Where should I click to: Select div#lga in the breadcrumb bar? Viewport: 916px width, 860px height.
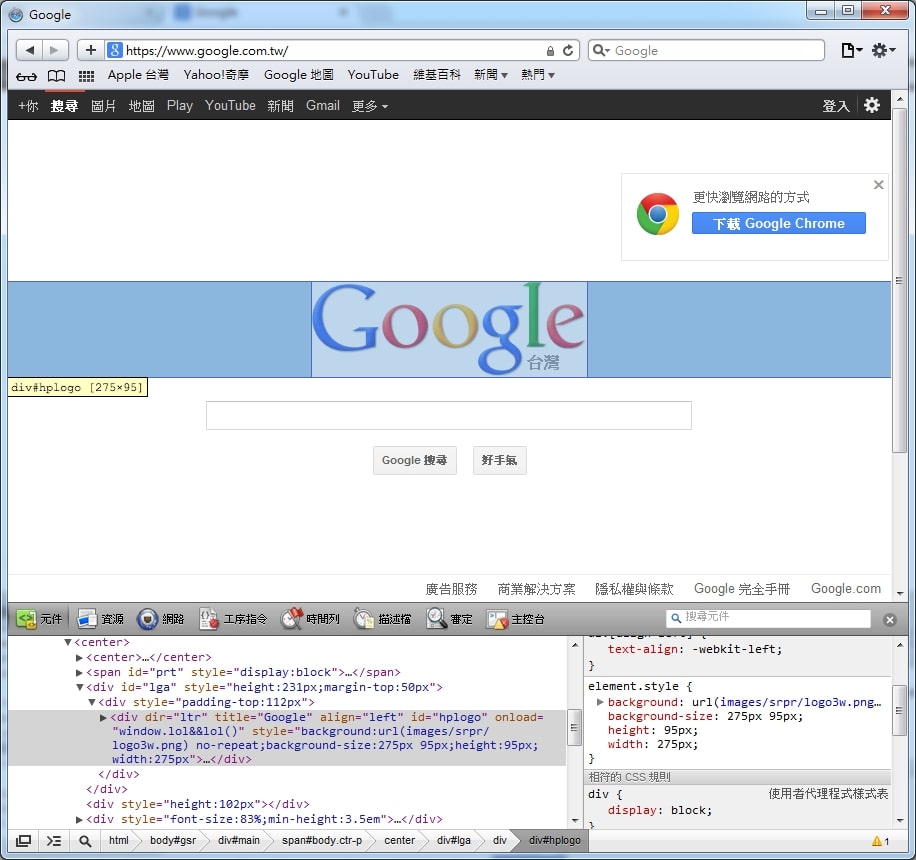[x=453, y=841]
